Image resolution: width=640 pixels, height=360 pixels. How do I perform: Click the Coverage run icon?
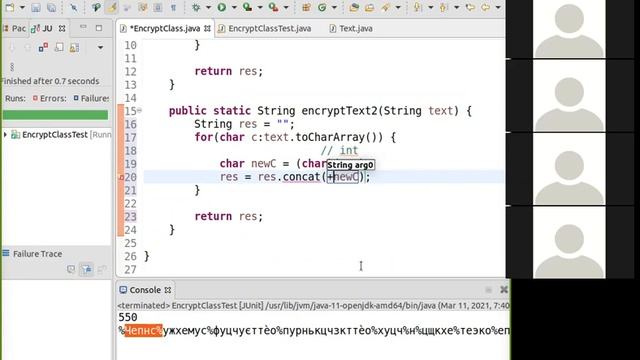(x=247, y=7)
